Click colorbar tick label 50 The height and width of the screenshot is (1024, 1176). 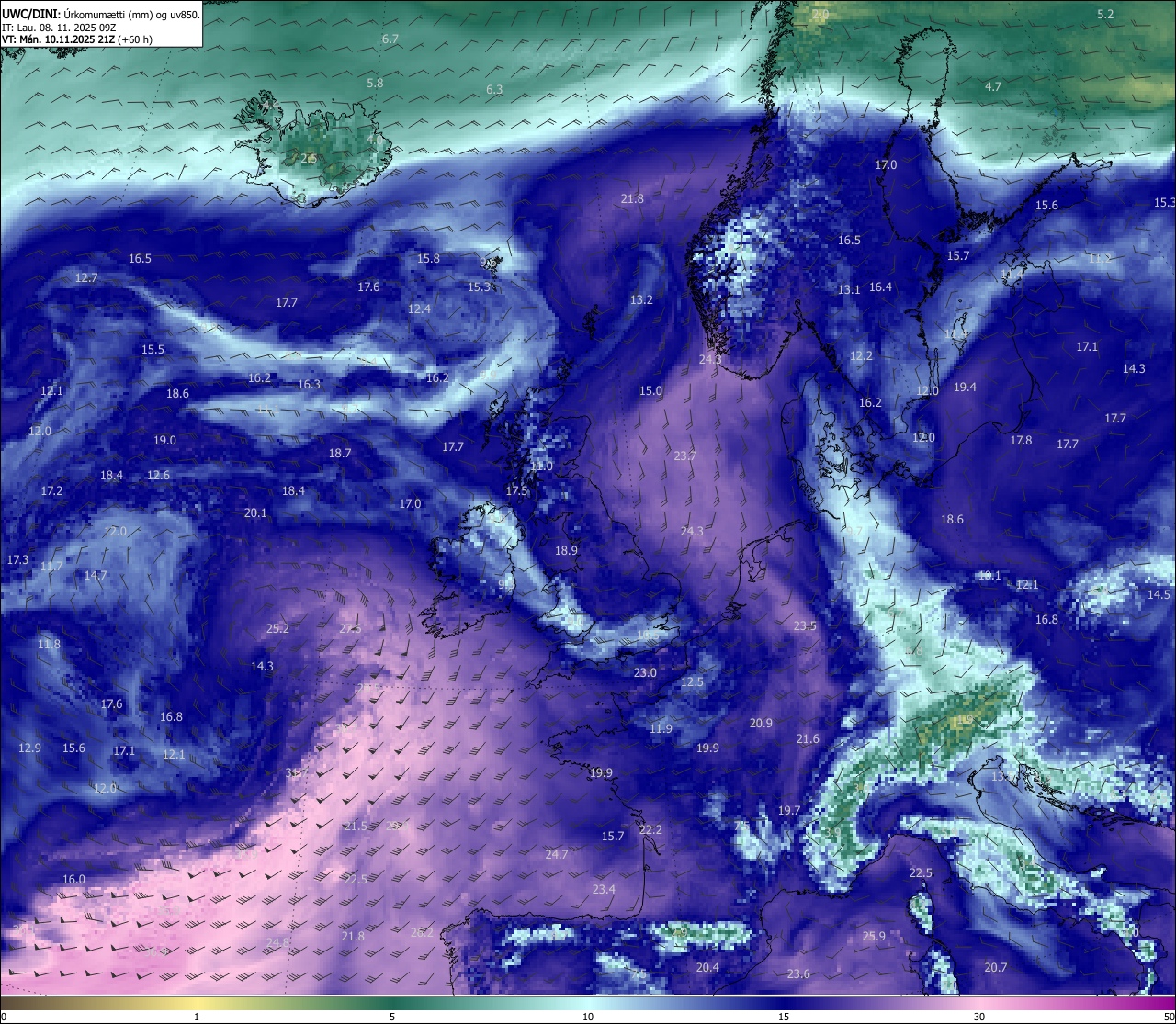[x=1169, y=1017]
